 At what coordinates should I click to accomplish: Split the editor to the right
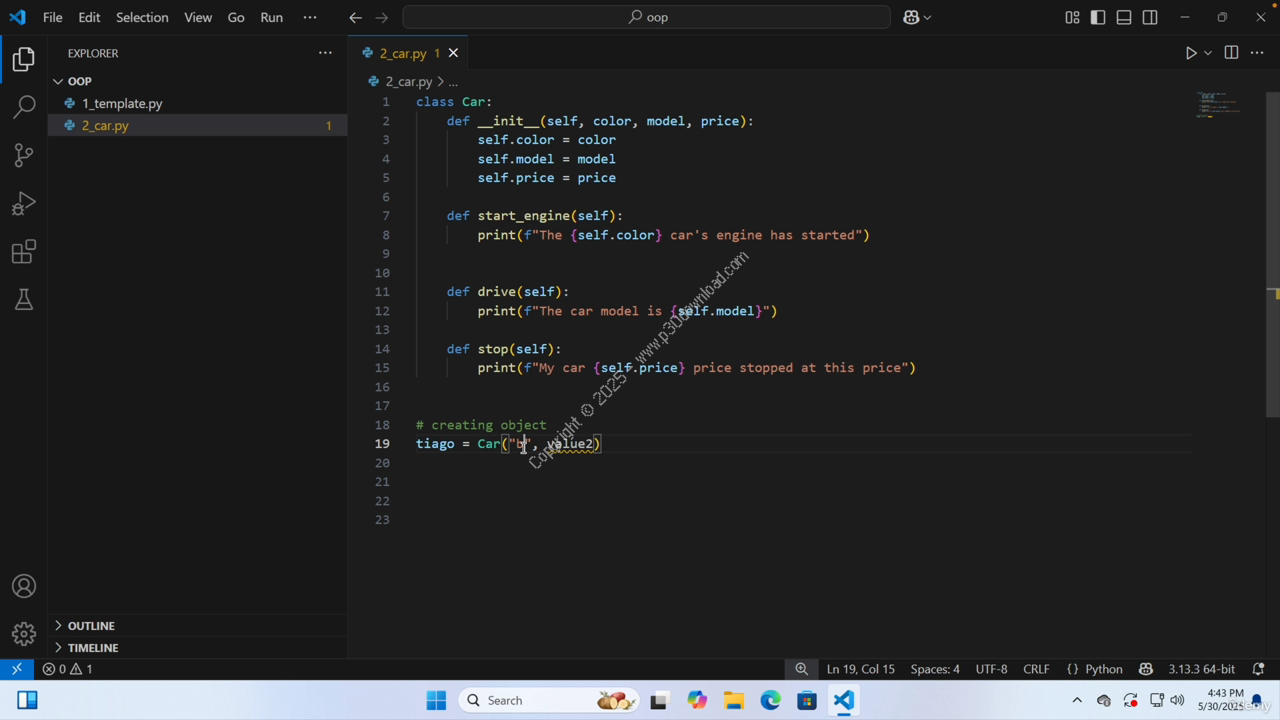(1231, 53)
